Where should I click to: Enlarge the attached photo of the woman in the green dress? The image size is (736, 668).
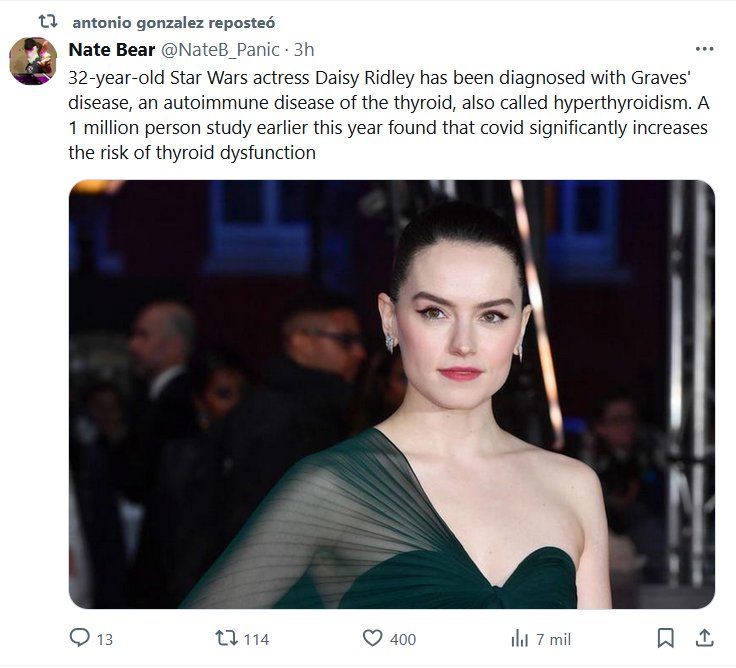(391, 394)
